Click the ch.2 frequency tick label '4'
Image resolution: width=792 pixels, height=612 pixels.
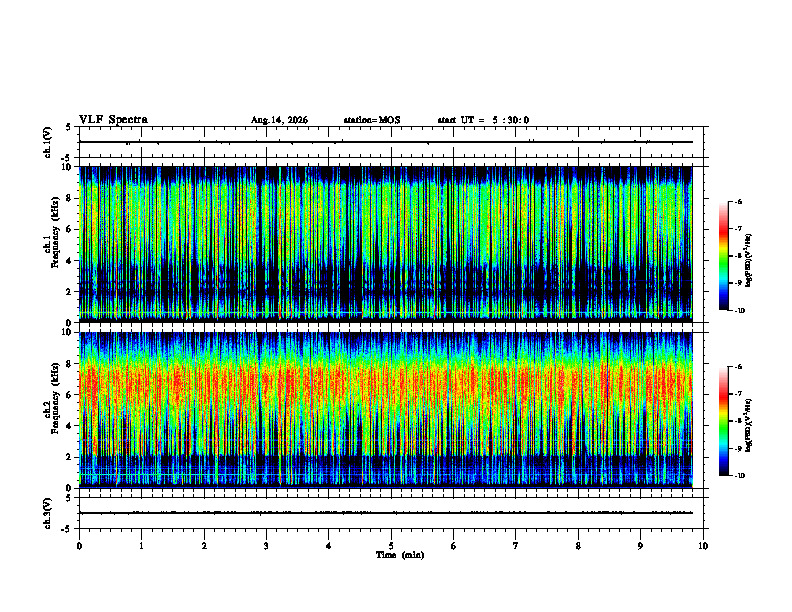pos(70,426)
